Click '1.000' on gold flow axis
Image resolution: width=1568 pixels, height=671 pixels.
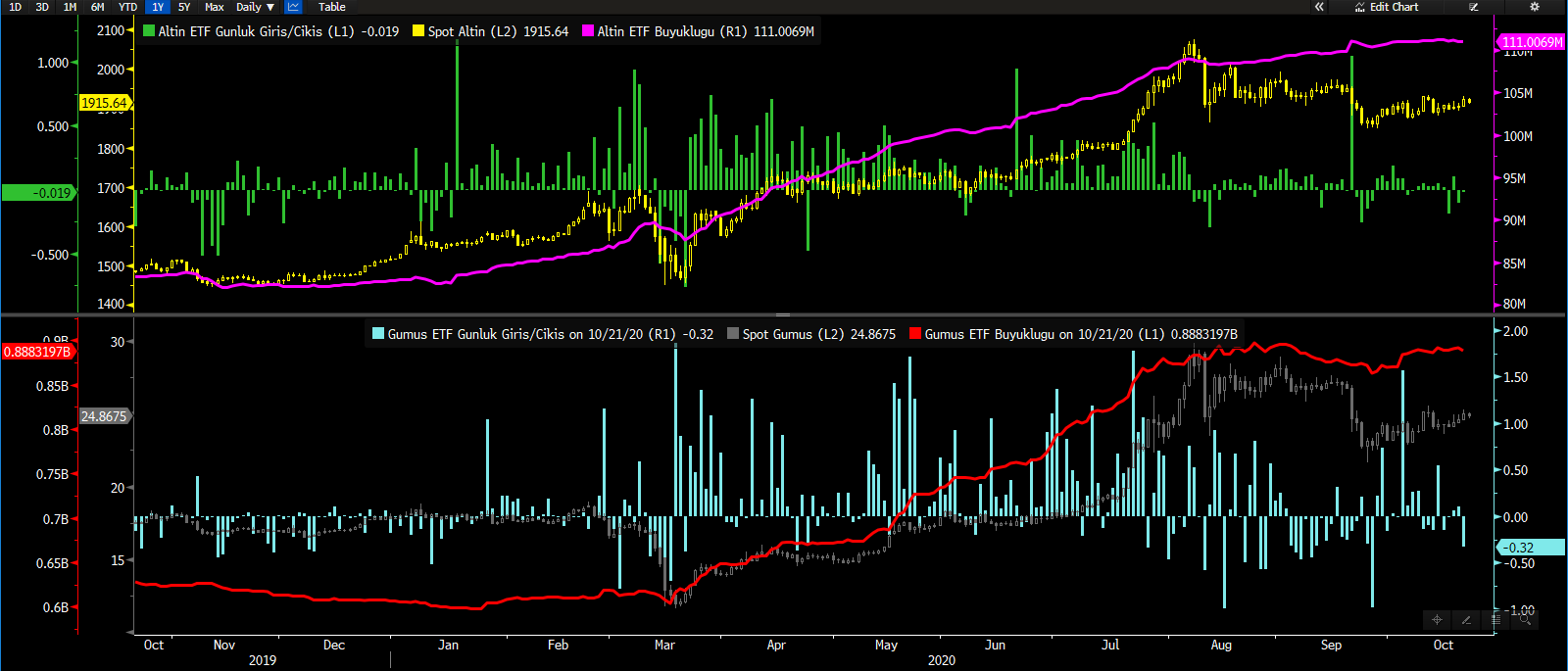[x=53, y=63]
